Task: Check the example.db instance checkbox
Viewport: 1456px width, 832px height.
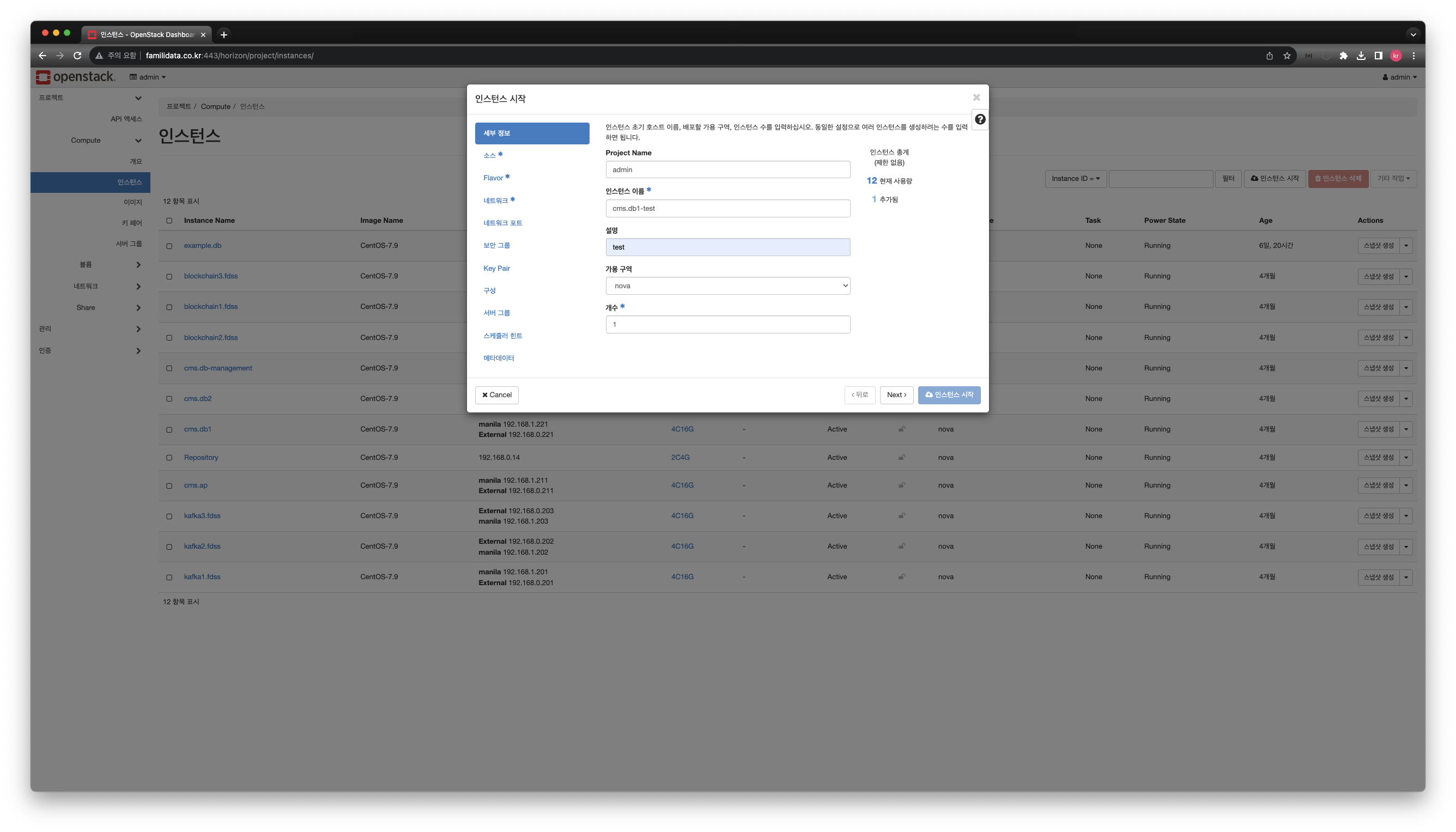Action: pyautogui.click(x=169, y=246)
